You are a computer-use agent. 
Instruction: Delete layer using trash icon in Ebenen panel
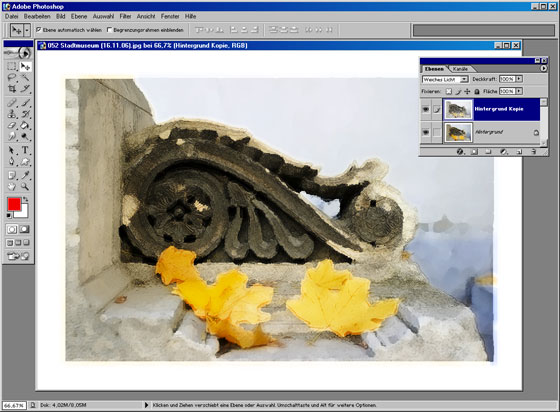pos(534,152)
